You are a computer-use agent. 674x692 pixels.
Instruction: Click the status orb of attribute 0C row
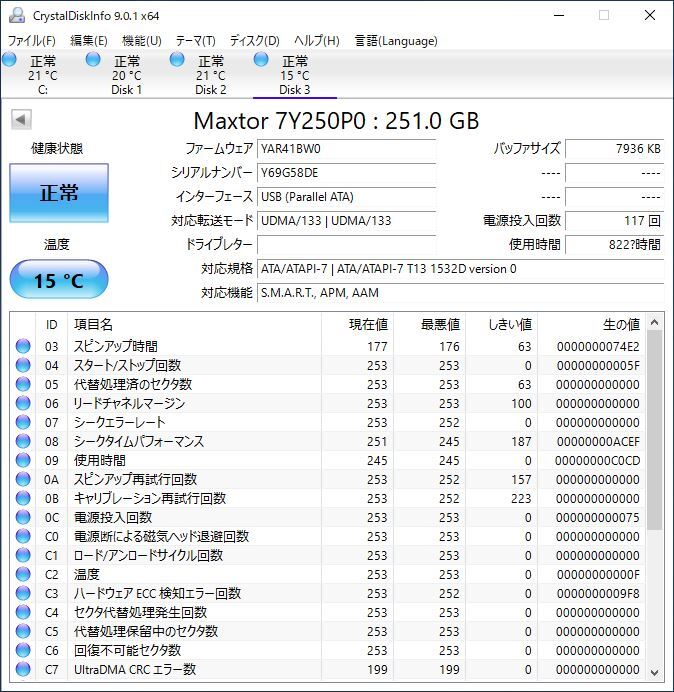23,517
